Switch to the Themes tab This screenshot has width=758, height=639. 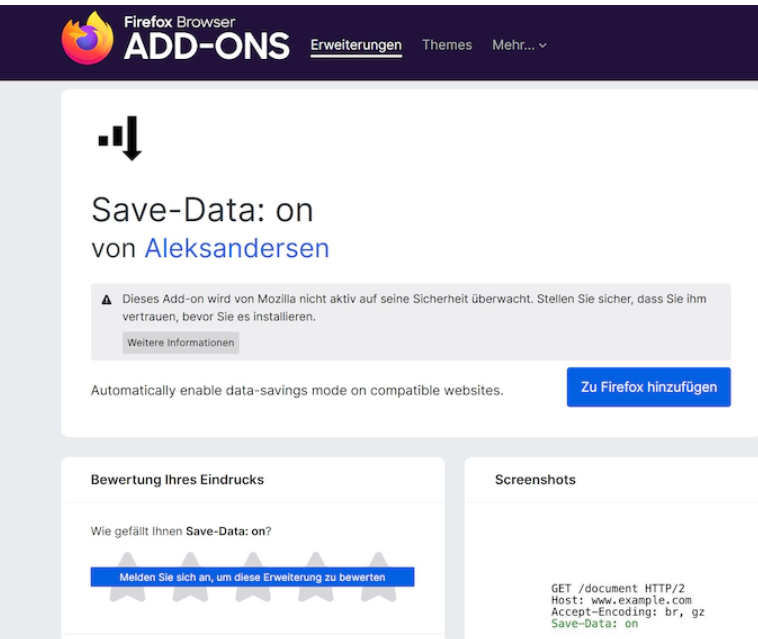(447, 45)
